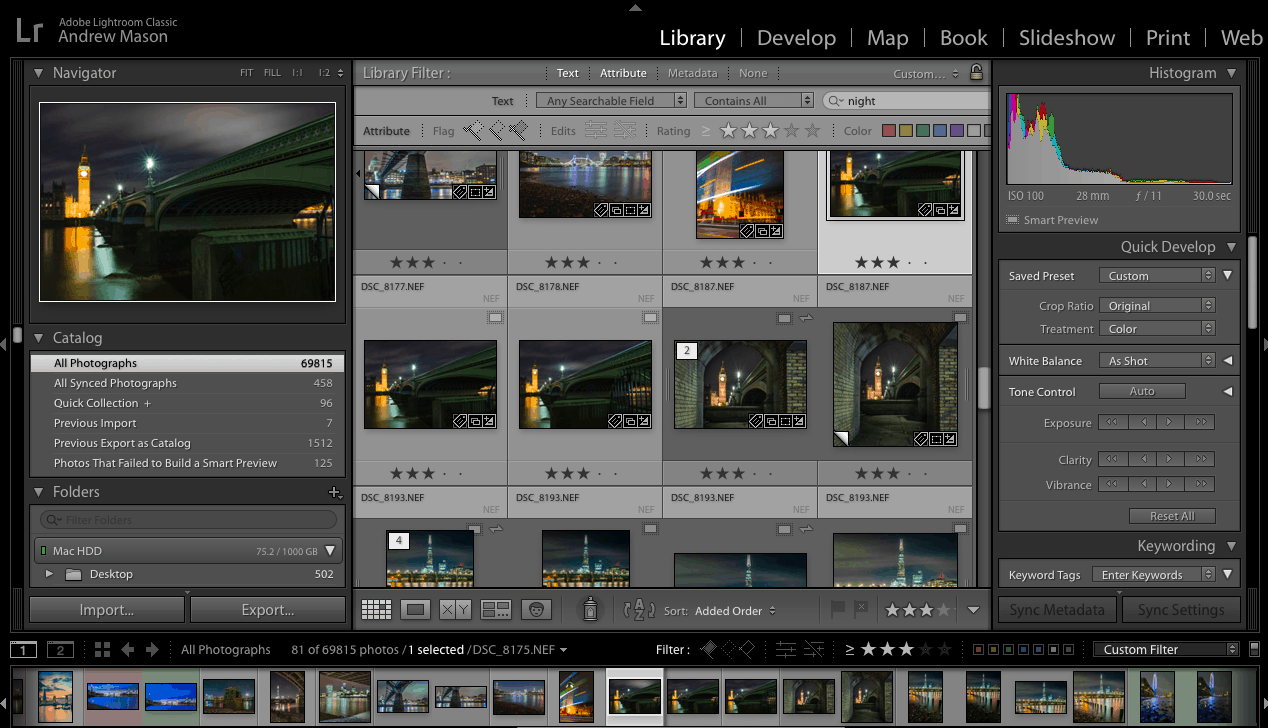Click the filter lock padlock icon
The width and height of the screenshot is (1268, 728).
point(977,72)
